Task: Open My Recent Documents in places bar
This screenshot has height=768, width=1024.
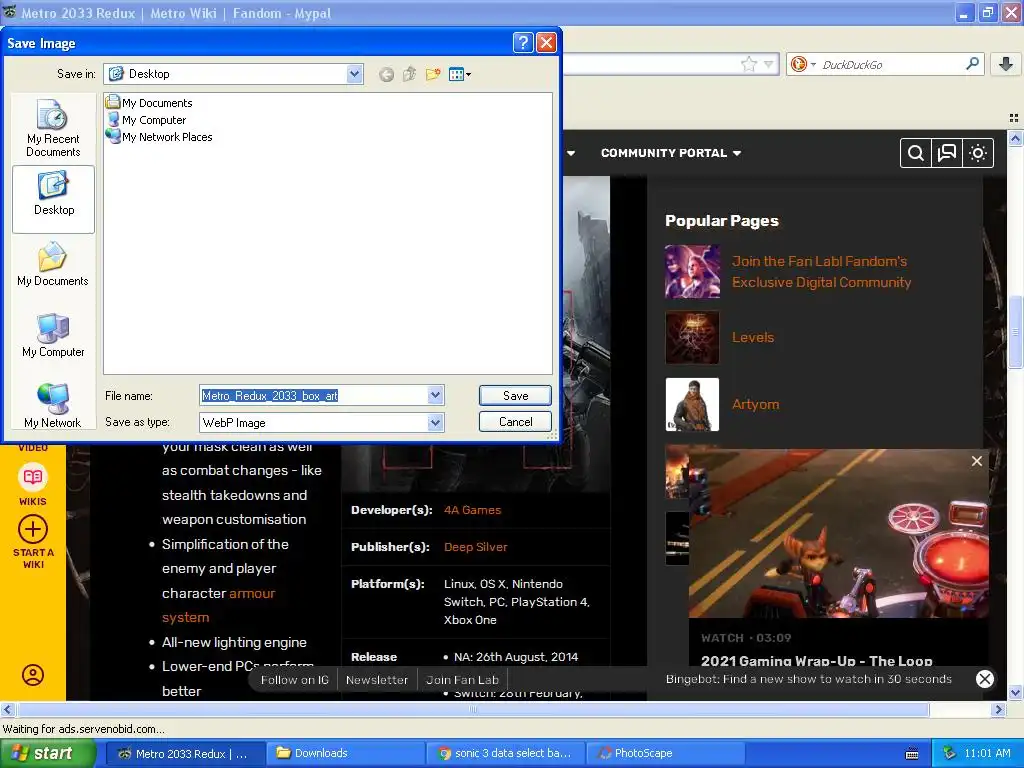Action: tap(53, 128)
